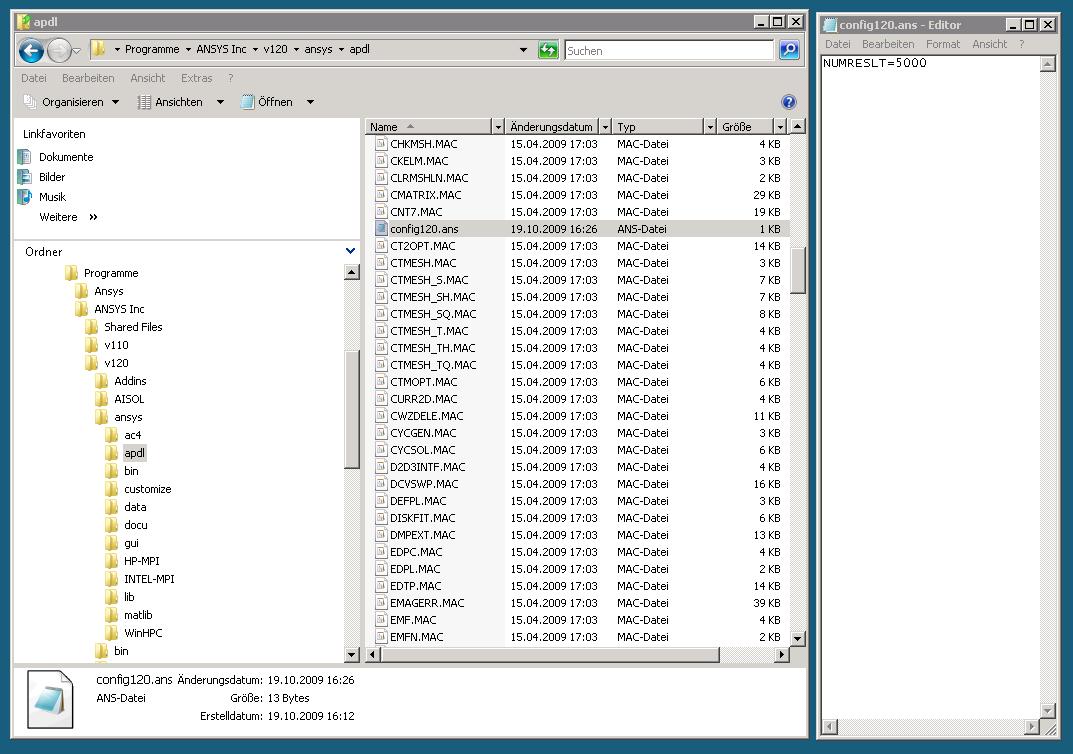The image size is (1073, 754).
Task: Select the v110 folder in tree
Action: click(x=116, y=345)
